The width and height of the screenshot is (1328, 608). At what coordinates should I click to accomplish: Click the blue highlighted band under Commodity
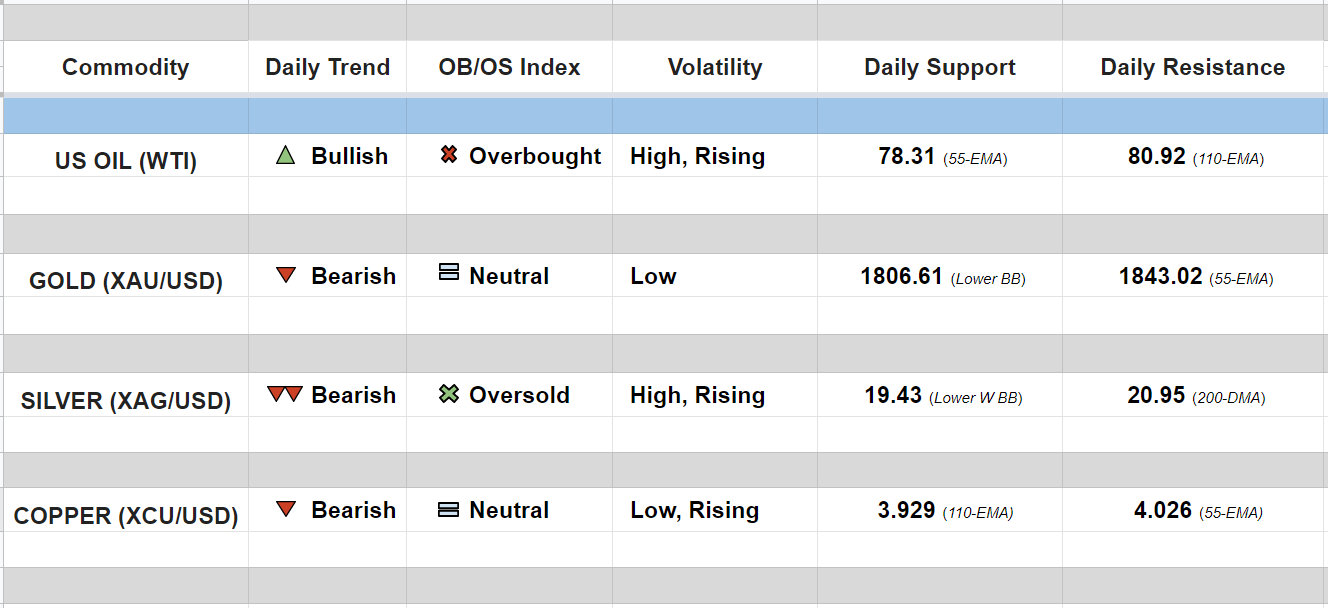point(126,116)
